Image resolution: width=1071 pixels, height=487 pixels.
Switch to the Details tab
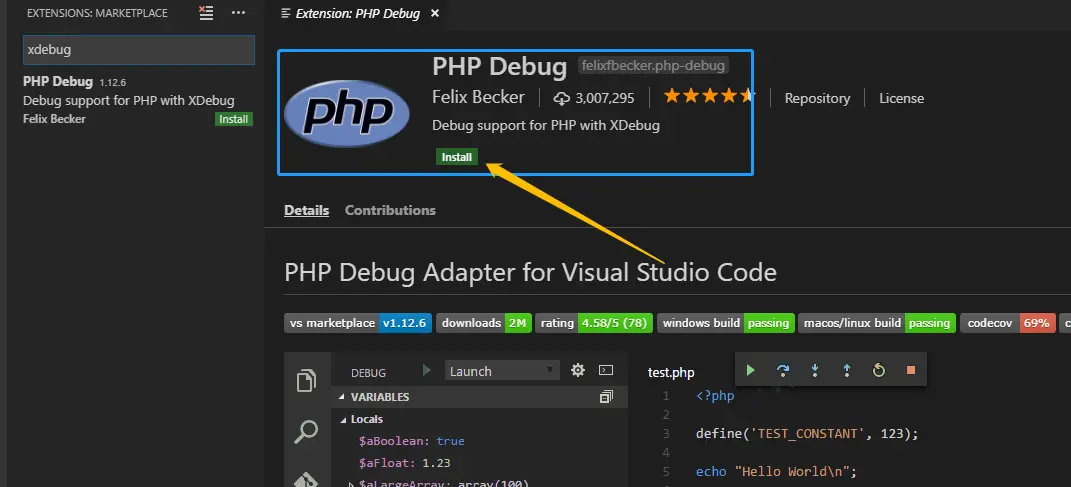[307, 210]
